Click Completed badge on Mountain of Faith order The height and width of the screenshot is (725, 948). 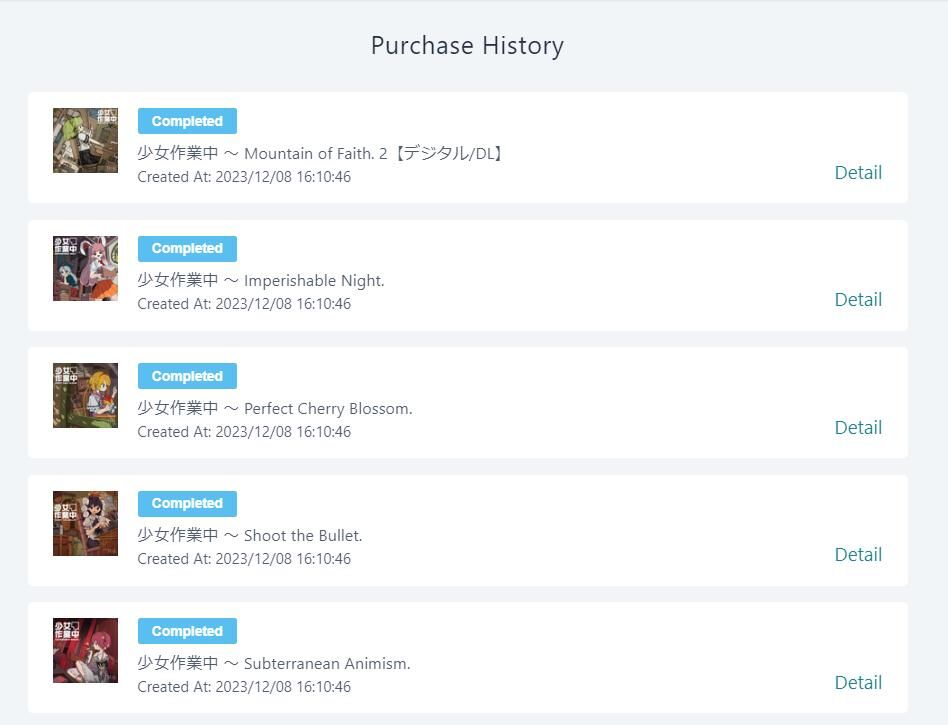(x=187, y=121)
